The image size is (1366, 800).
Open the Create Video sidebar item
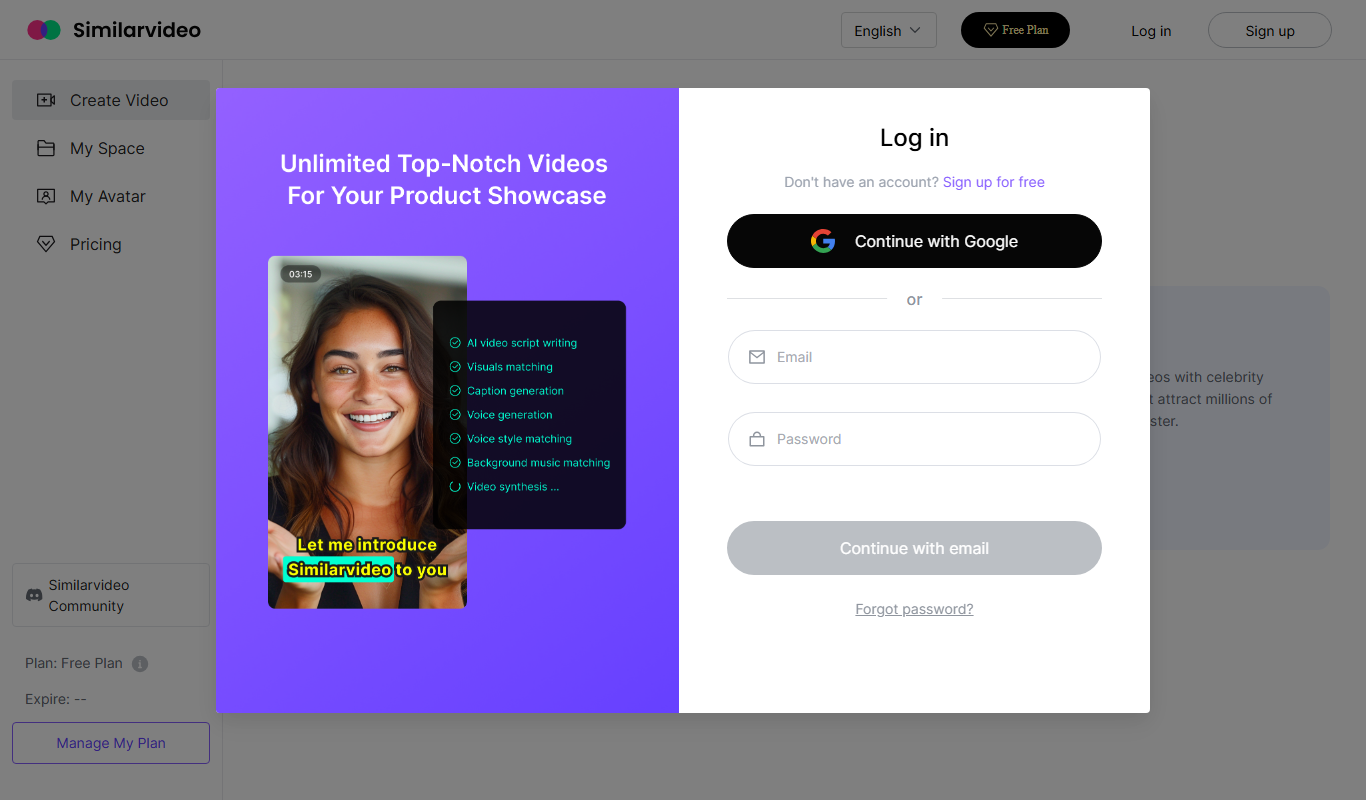[111, 100]
